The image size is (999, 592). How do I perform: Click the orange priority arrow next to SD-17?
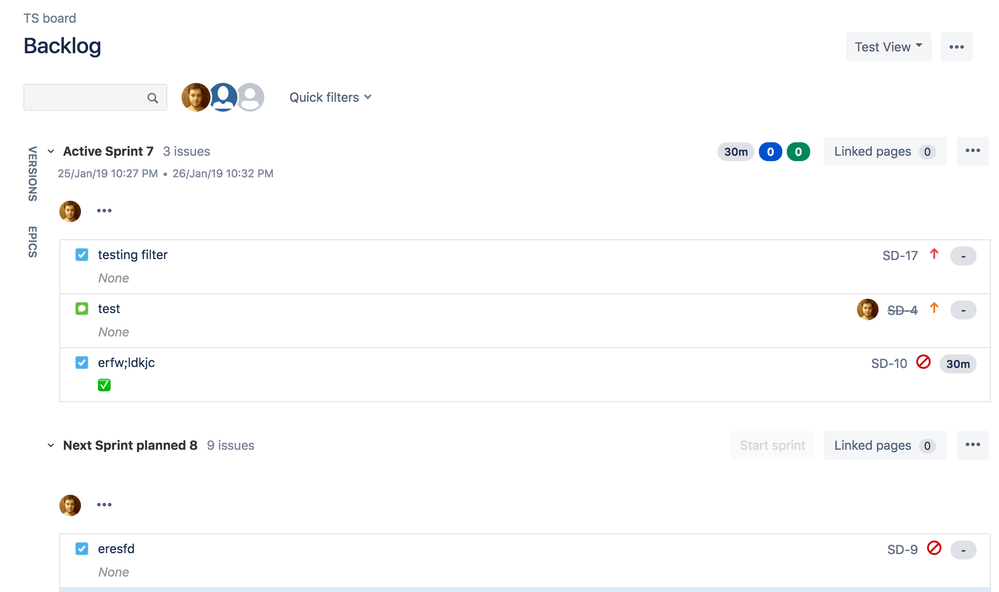933,255
